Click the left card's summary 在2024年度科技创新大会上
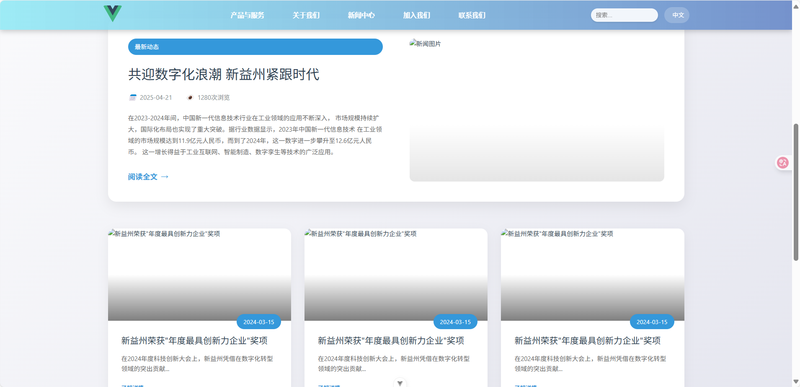 197,364
